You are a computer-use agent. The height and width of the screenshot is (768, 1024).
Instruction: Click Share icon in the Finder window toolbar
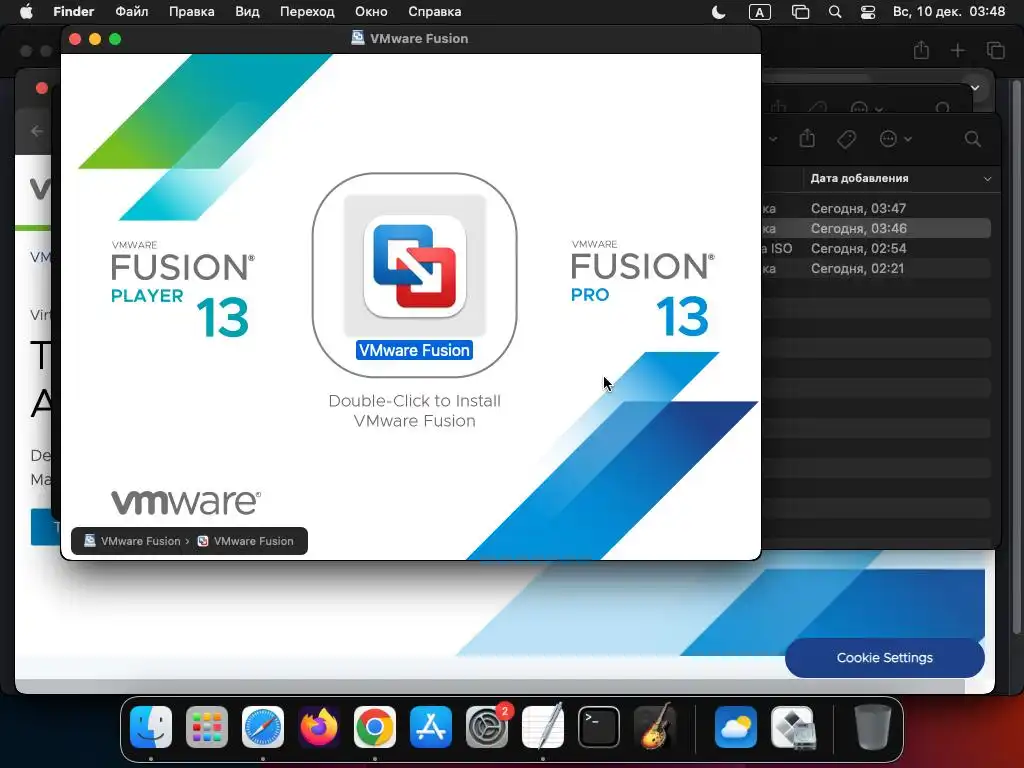807,138
